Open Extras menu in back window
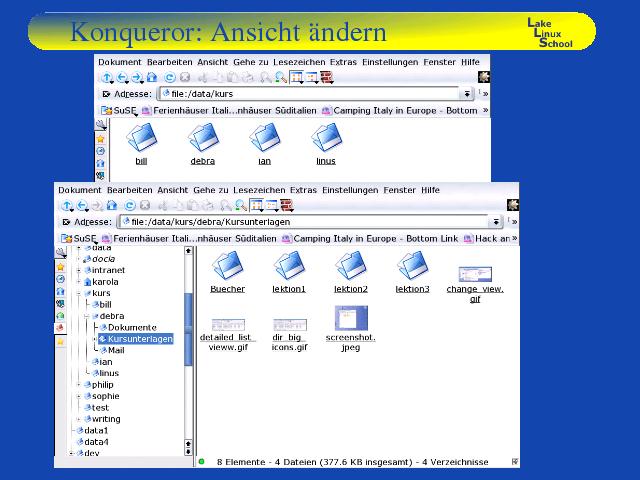This screenshot has height=480, width=640. tap(343, 62)
